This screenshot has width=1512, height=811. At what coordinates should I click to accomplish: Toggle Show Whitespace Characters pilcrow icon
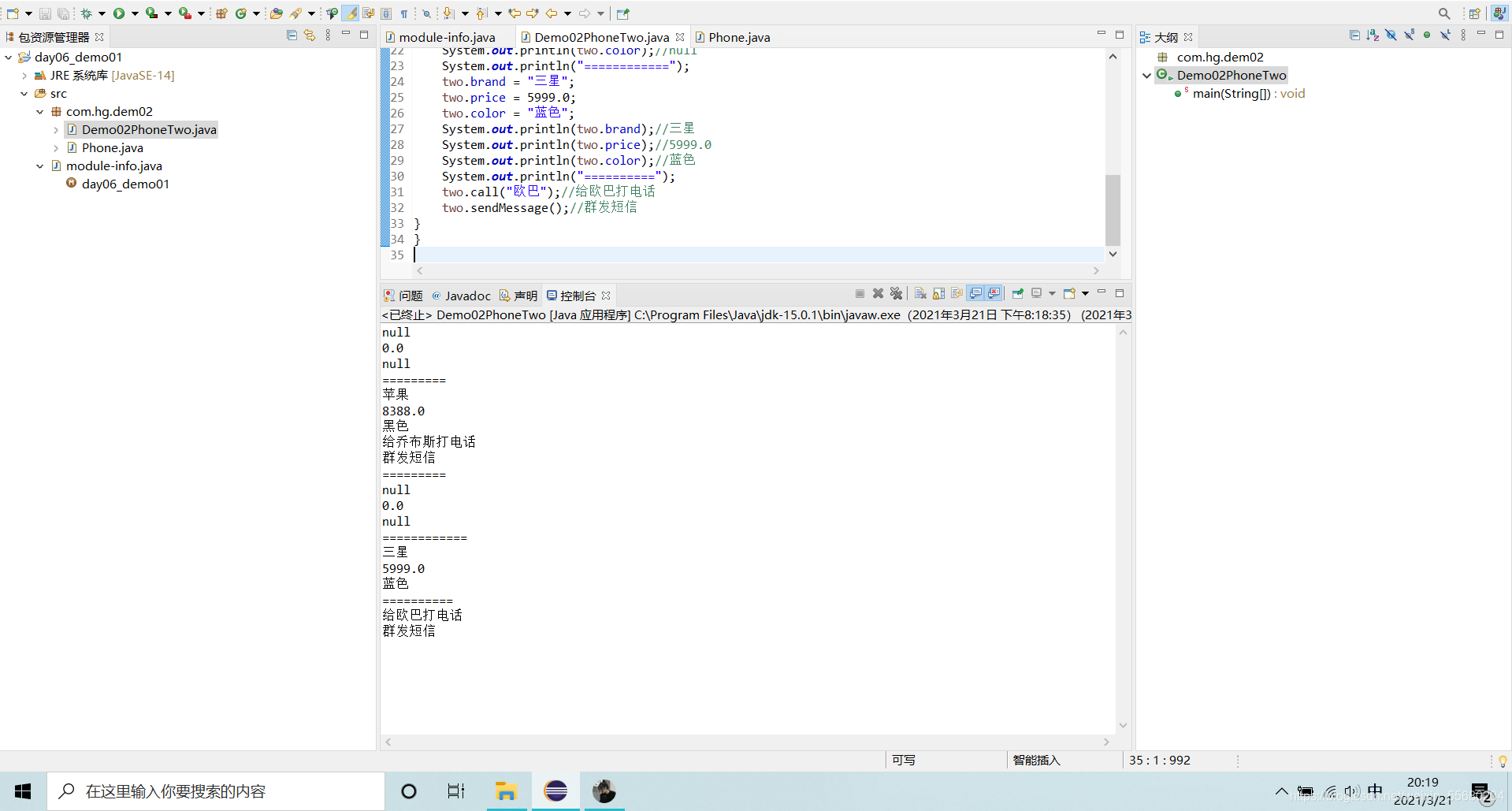(x=404, y=13)
